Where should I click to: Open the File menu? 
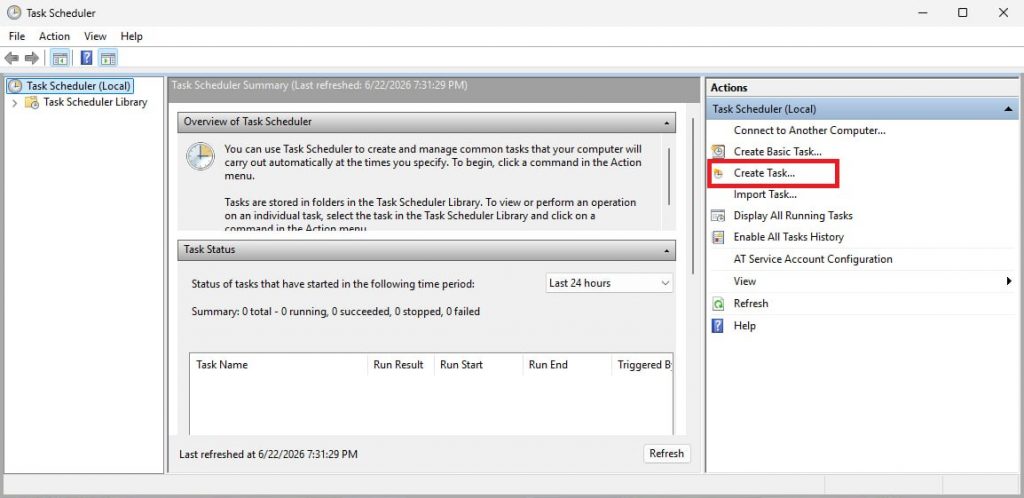(x=17, y=37)
